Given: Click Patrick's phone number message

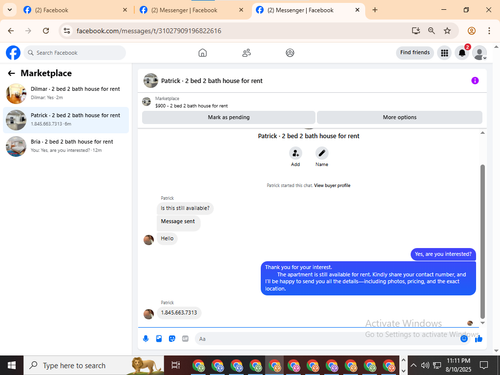Looking at the screenshot, I should (179, 313).
